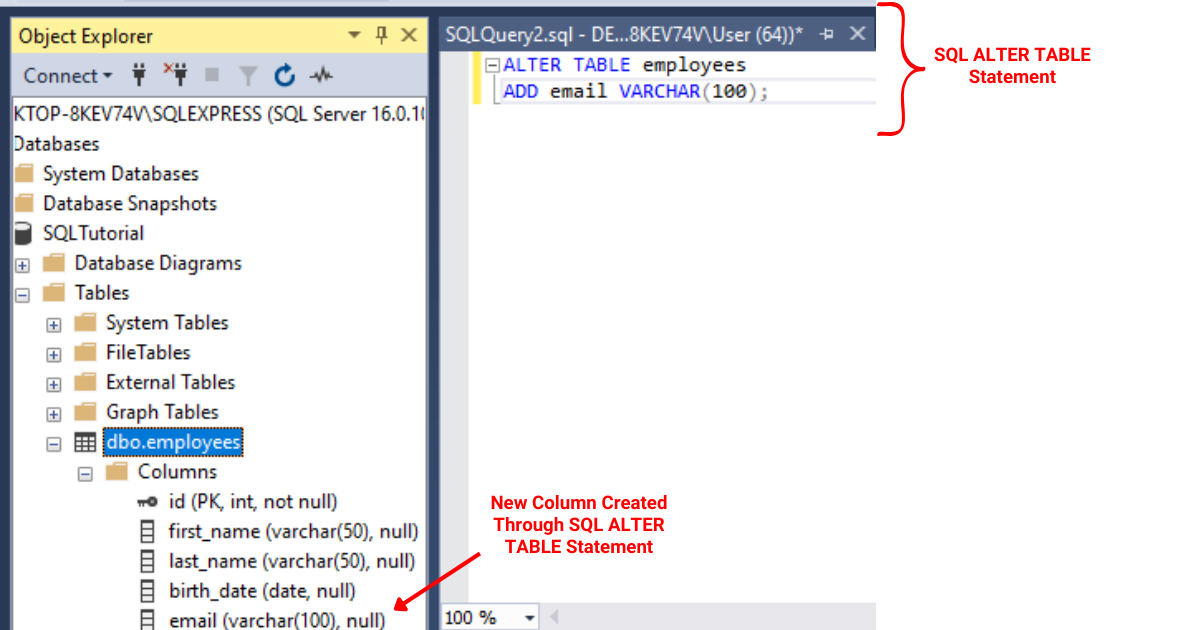Collapse the Columns node
1200x630 pixels.
pyautogui.click(x=86, y=474)
